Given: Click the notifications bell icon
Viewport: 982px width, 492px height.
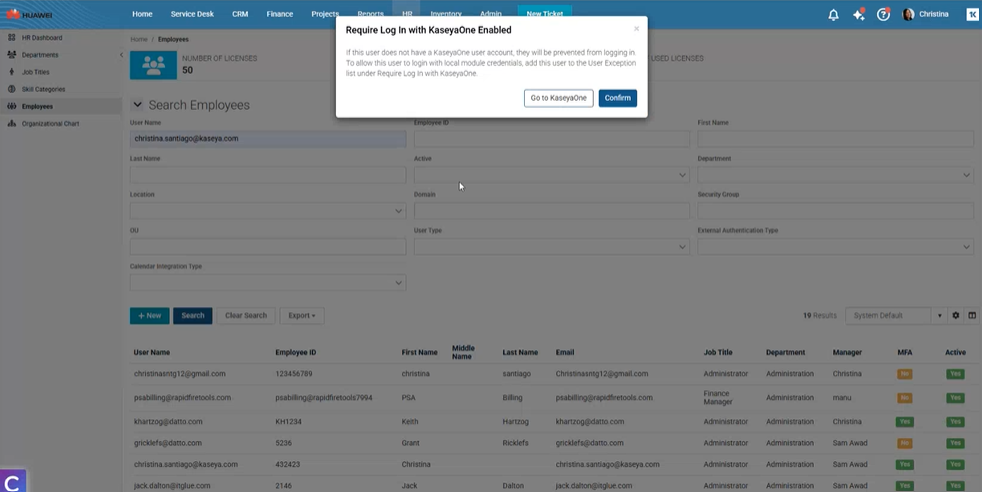Looking at the screenshot, I should click(x=833, y=14).
